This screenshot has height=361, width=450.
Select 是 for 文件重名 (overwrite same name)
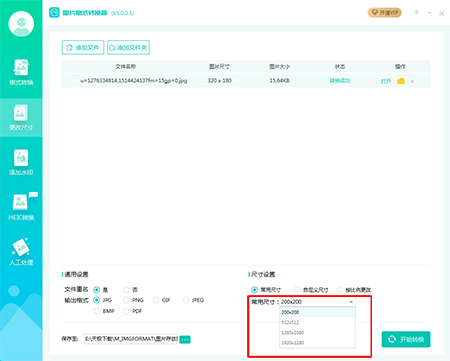coord(96,289)
